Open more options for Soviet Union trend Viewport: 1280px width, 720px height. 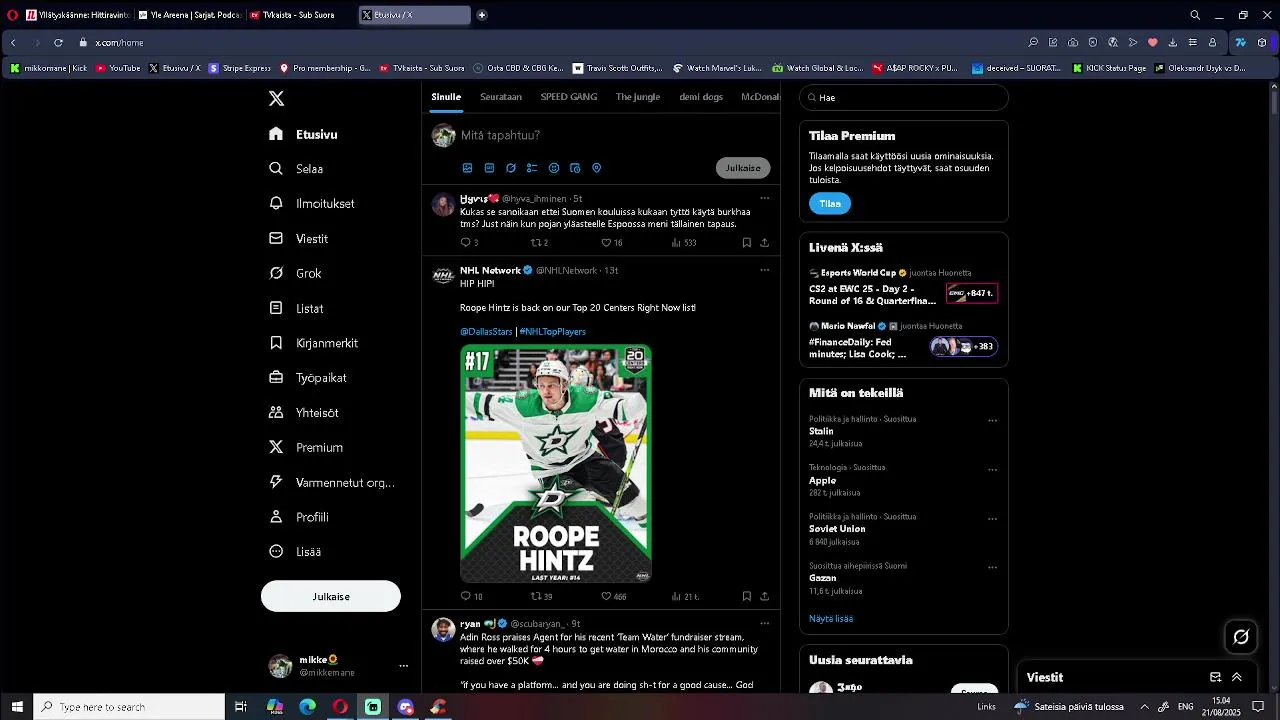point(993,519)
